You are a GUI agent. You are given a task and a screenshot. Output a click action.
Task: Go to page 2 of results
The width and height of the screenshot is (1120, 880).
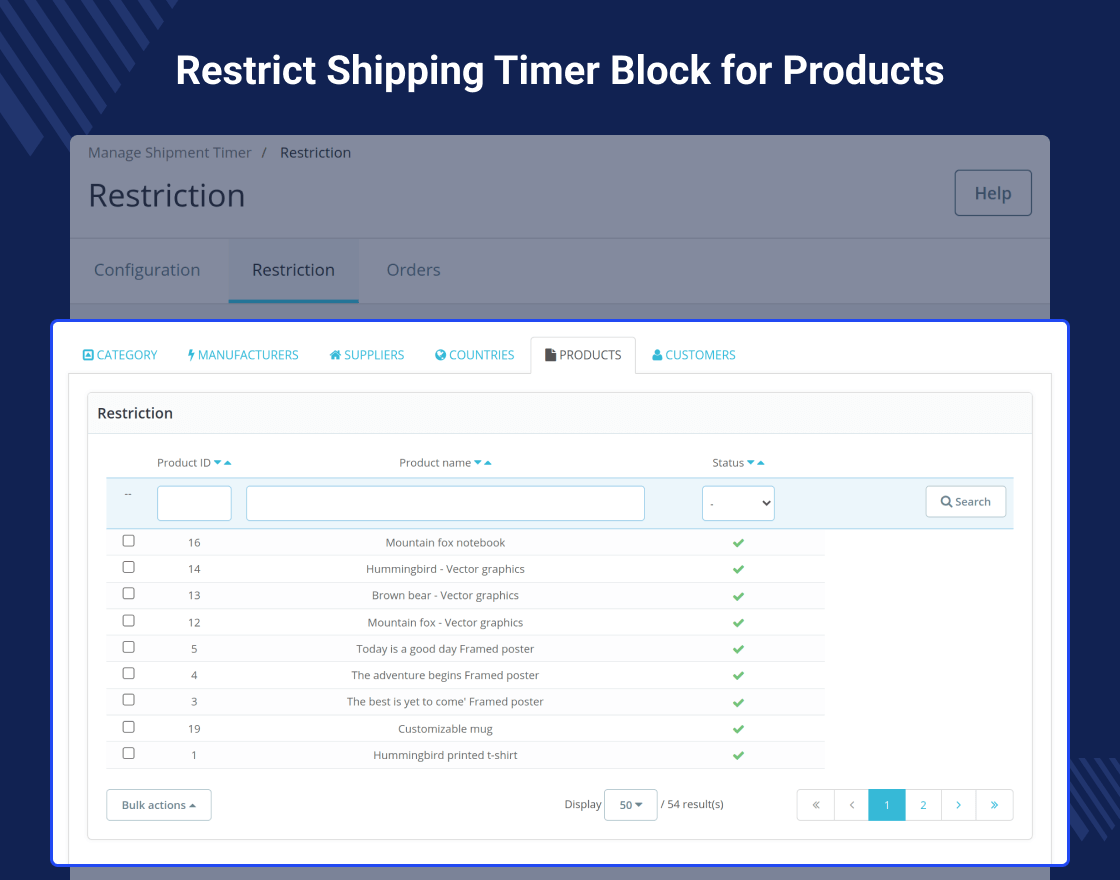pyautogui.click(x=923, y=805)
